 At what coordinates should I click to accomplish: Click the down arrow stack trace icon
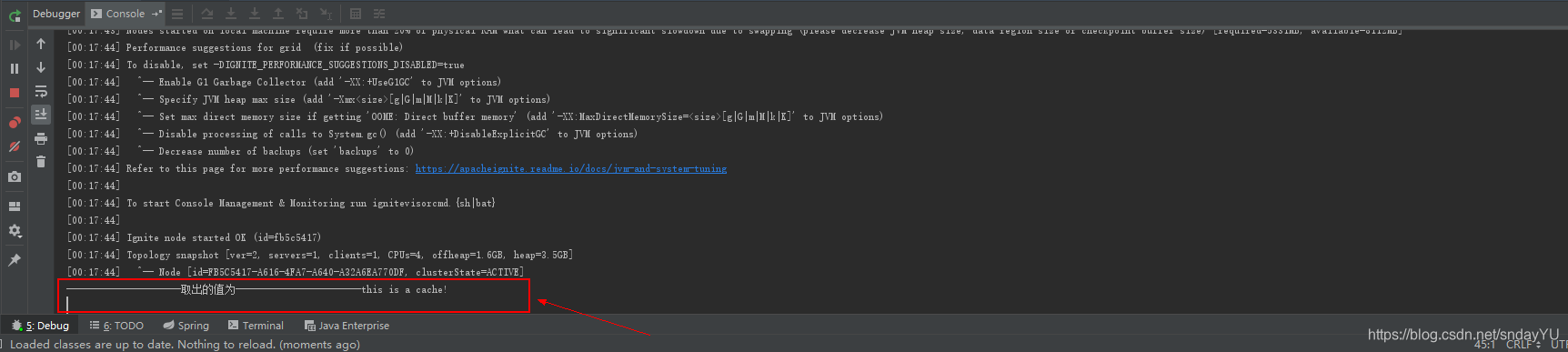41,67
